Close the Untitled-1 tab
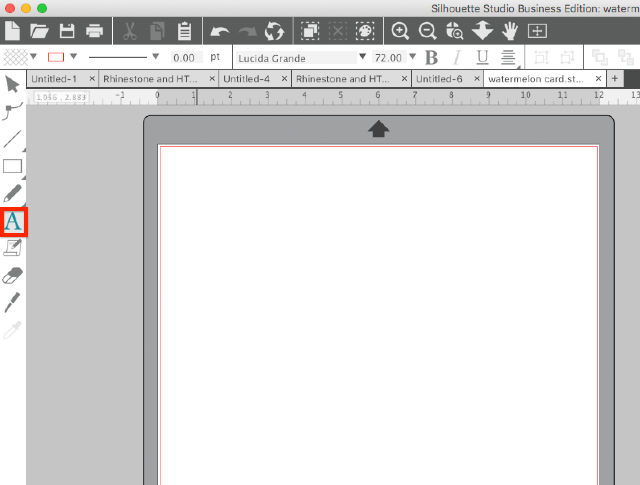Viewport: 640px width, 485px height. (92, 78)
